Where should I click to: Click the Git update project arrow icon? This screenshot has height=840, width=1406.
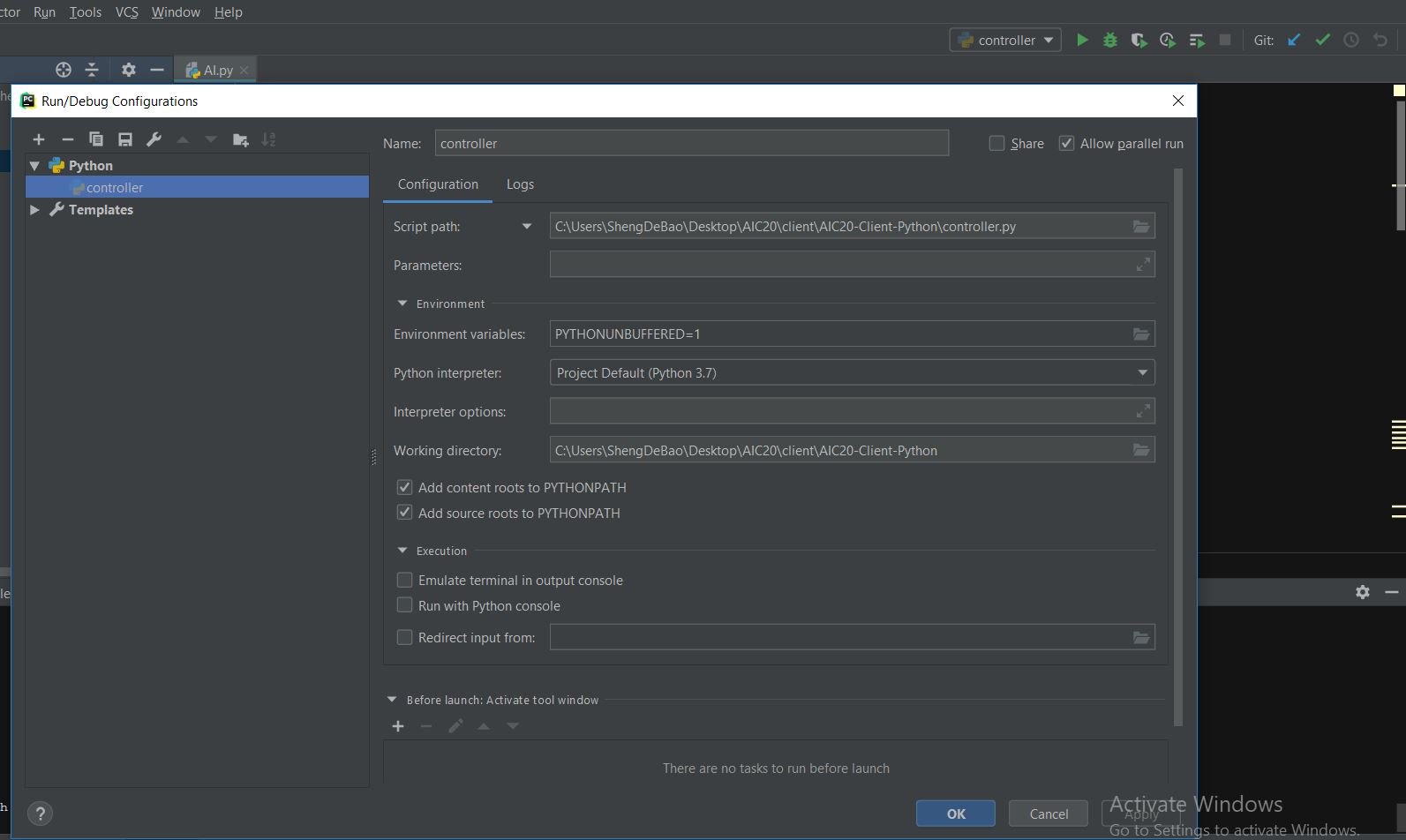pyautogui.click(x=1294, y=40)
